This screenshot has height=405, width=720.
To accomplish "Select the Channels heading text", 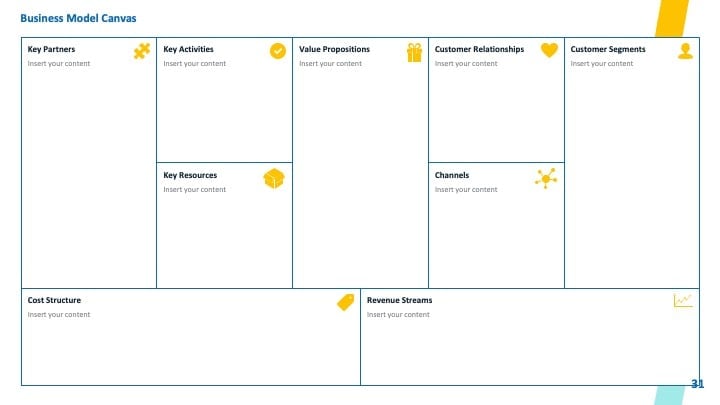I will pos(452,175).
